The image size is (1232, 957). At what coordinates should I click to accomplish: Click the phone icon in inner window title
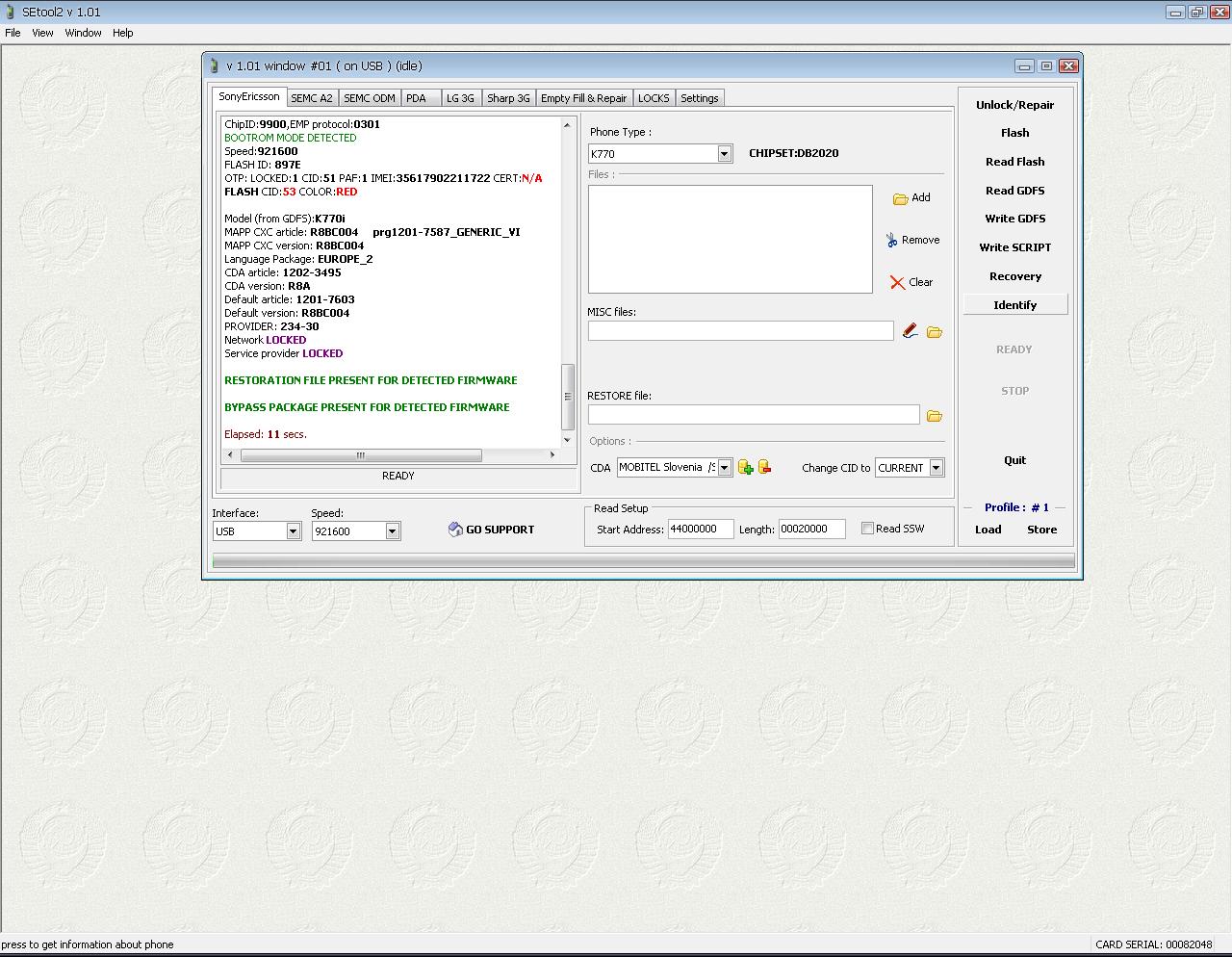(214, 65)
